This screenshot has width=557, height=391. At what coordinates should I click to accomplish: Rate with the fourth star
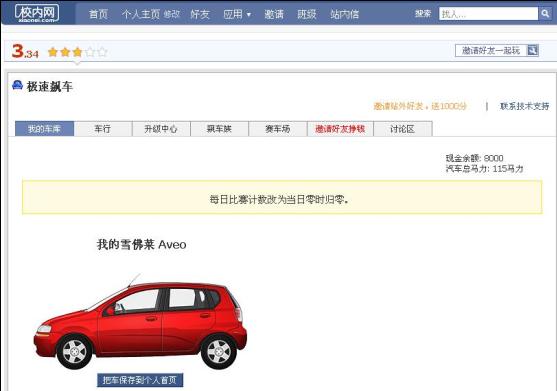pos(90,52)
